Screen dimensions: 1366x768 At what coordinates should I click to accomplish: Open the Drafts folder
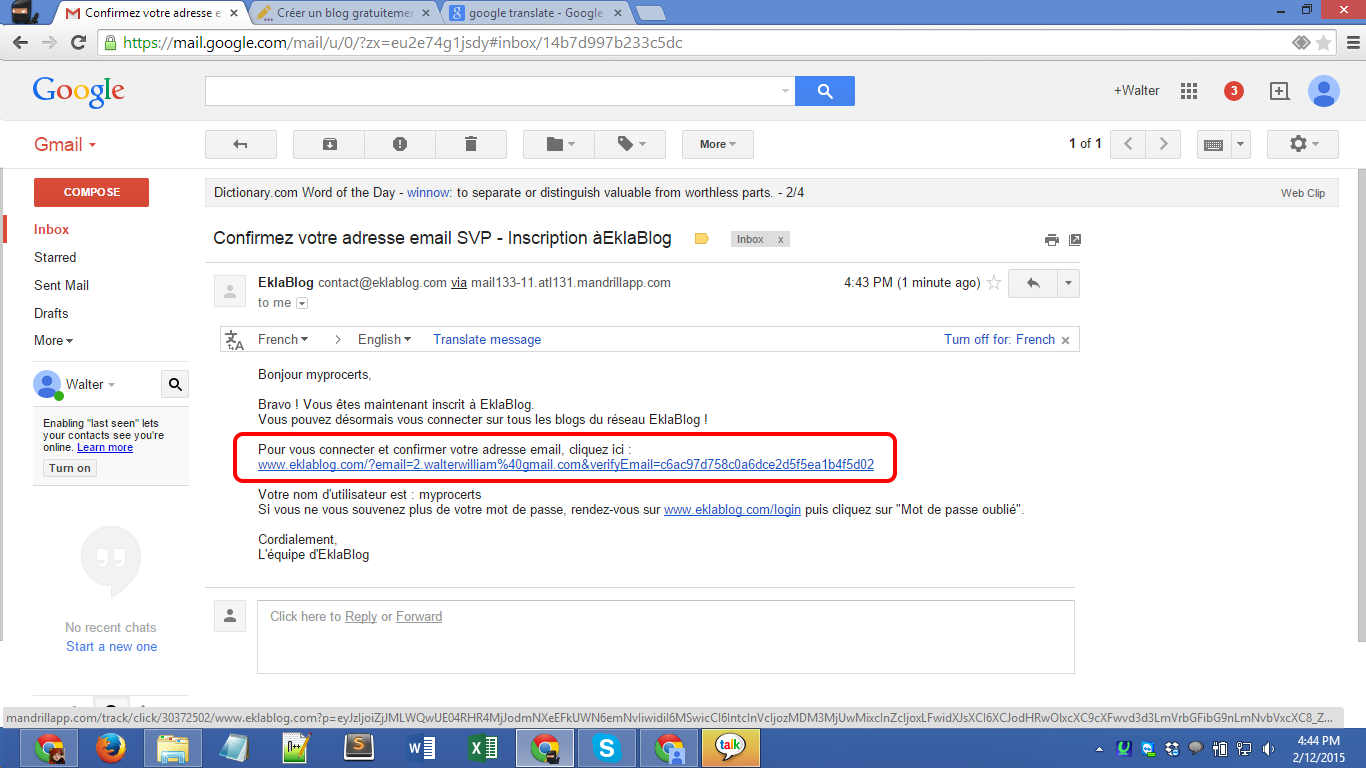51,313
